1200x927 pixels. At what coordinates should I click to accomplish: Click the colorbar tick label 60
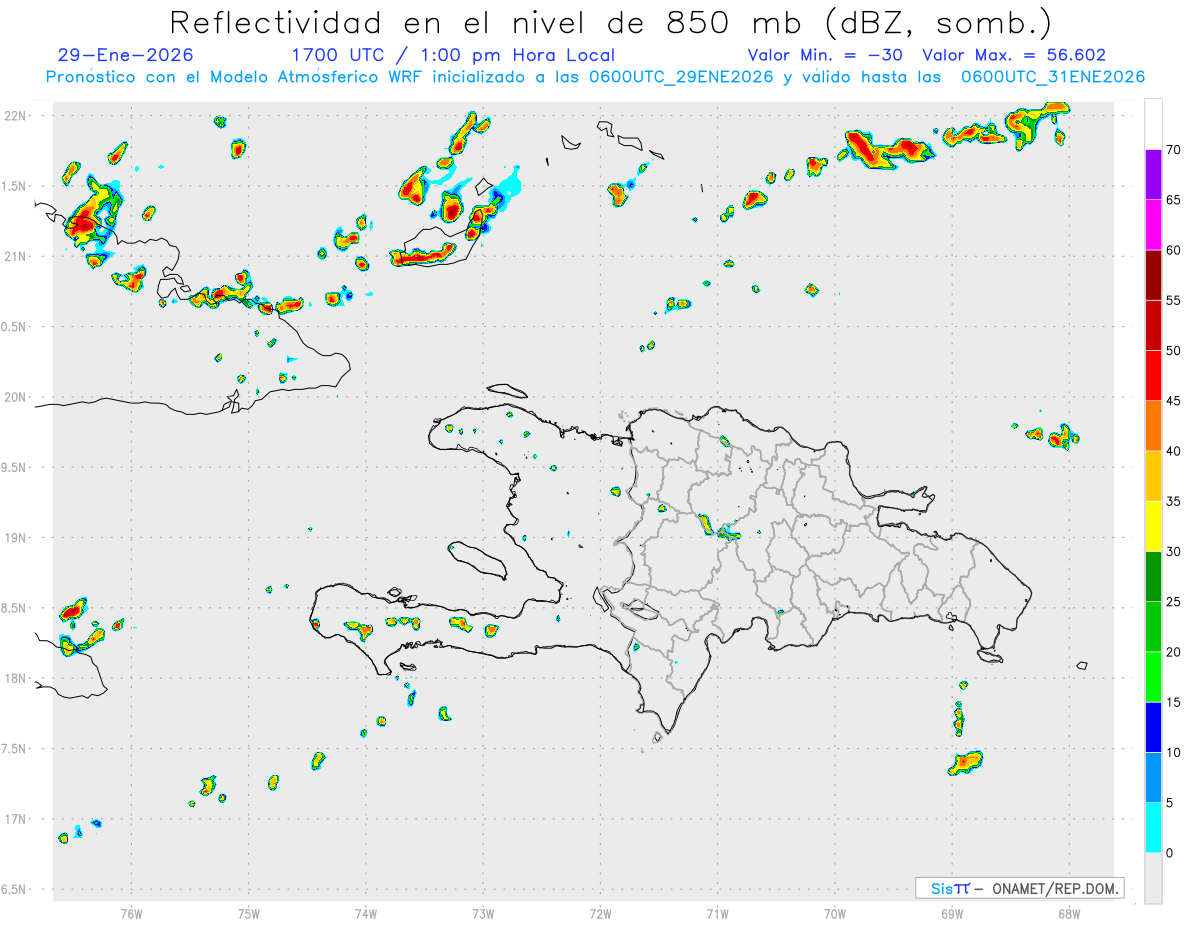[1173, 250]
